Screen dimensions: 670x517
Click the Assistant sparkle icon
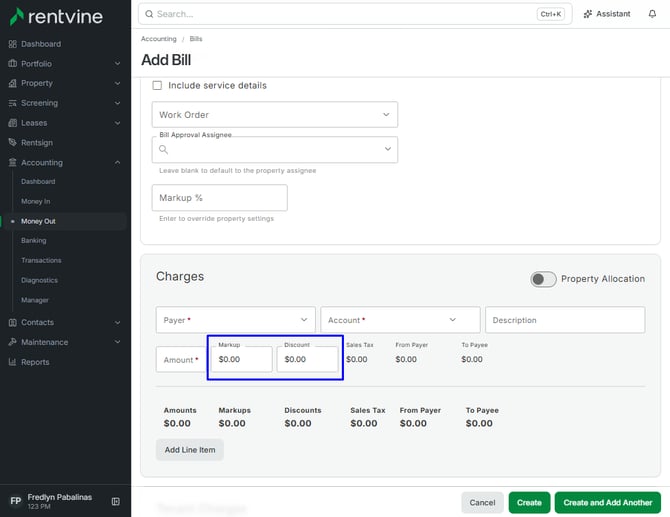click(588, 14)
